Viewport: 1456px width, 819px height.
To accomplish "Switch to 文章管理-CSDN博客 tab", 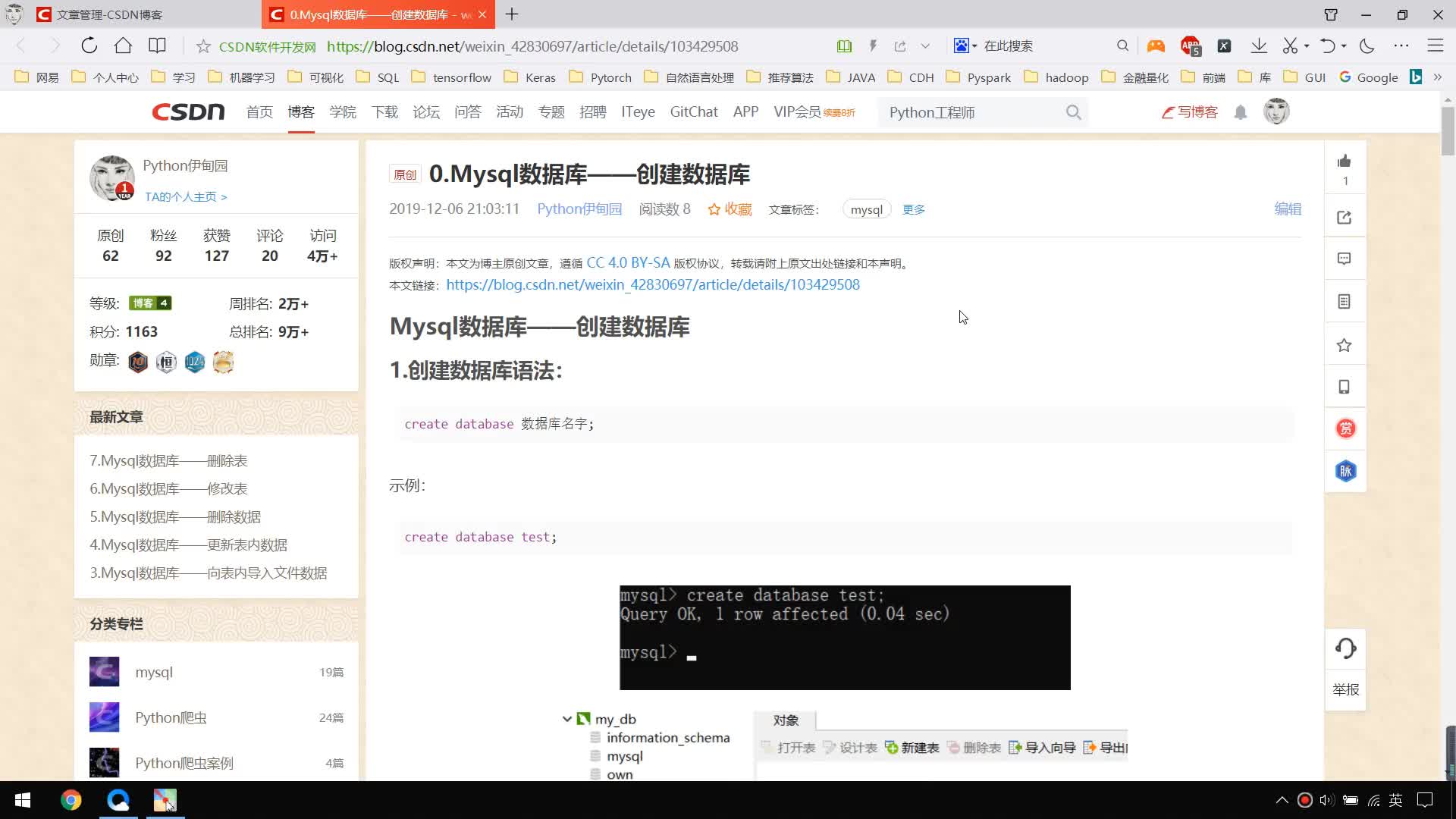I will click(x=110, y=14).
